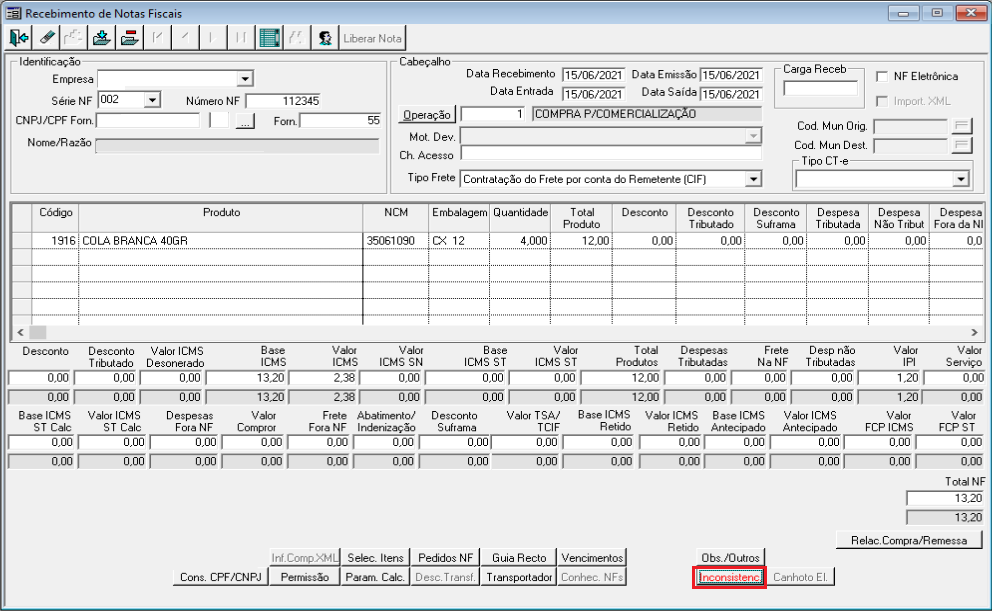
Task: Click the Transportador button
Action: (x=519, y=577)
